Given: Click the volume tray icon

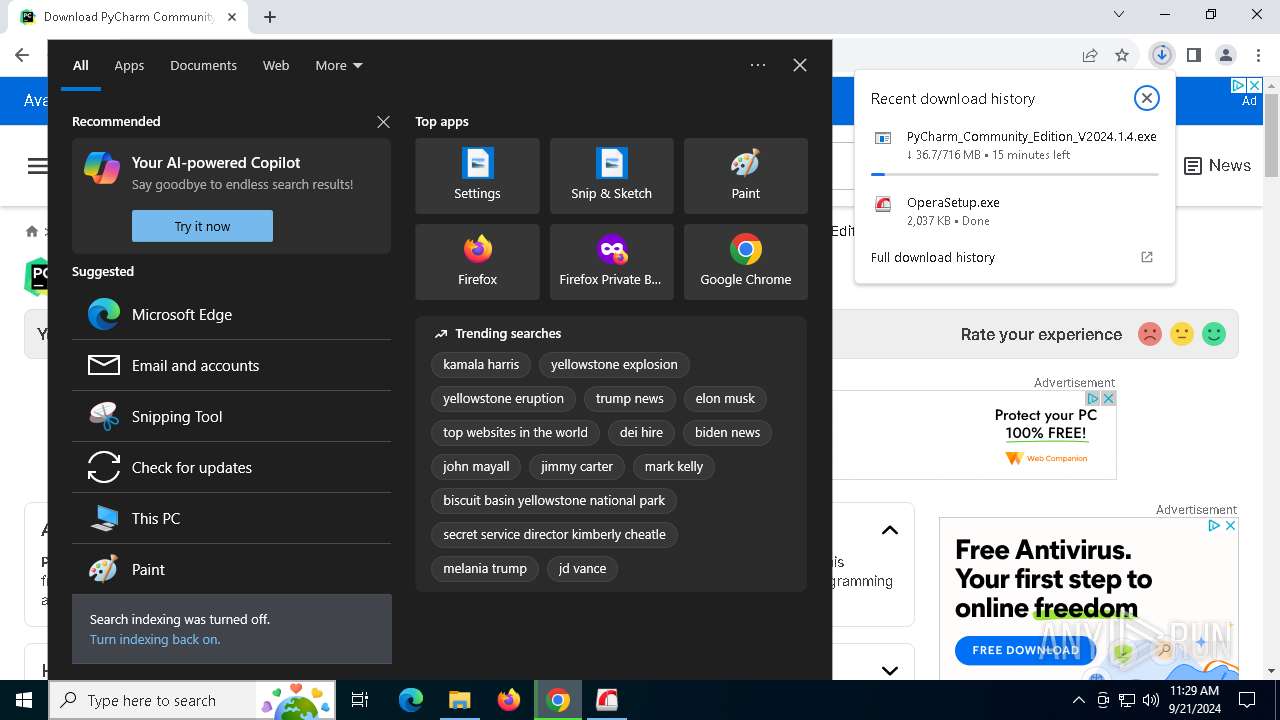Looking at the screenshot, I should tap(1151, 700).
